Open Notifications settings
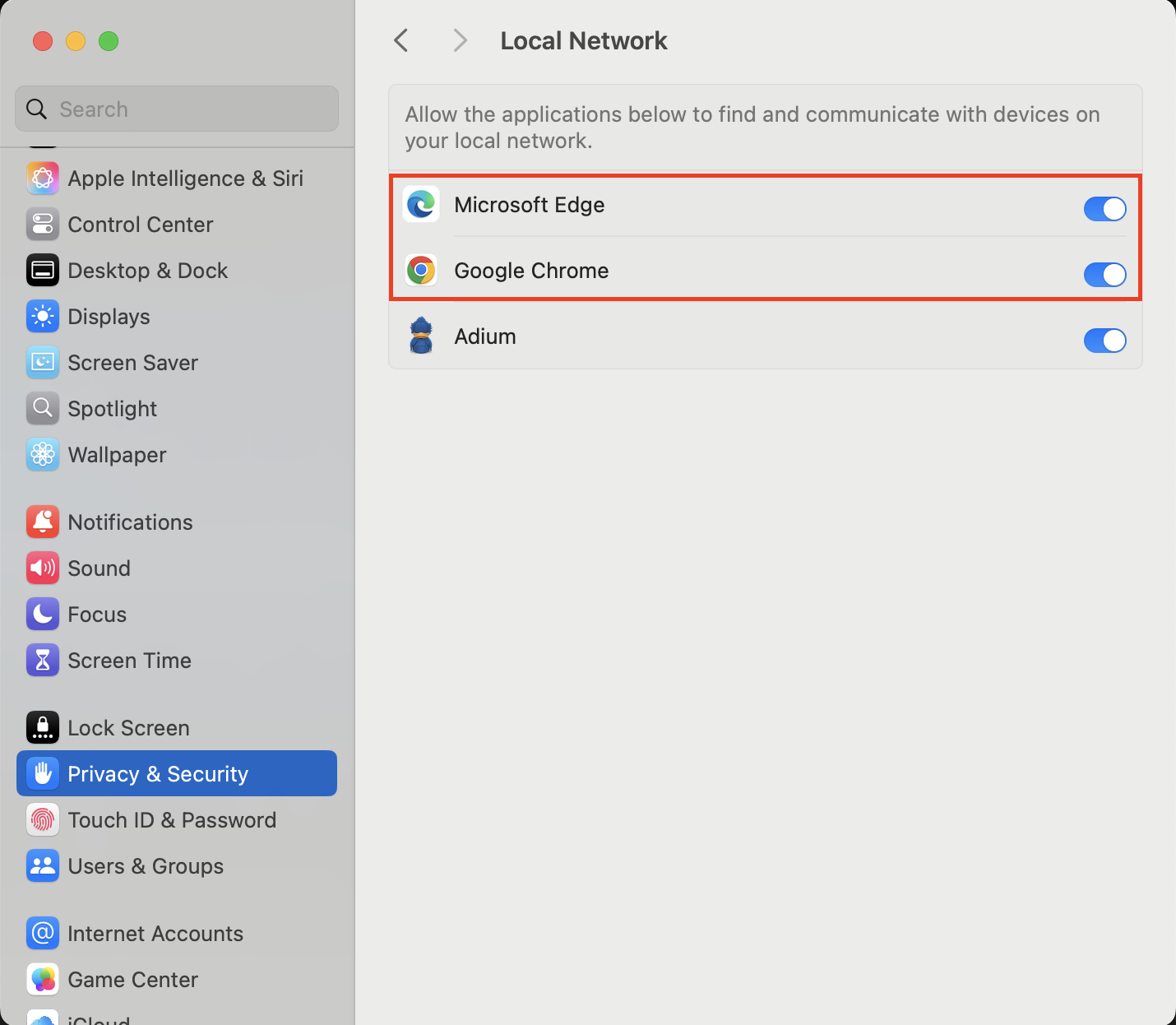 click(177, 522)
